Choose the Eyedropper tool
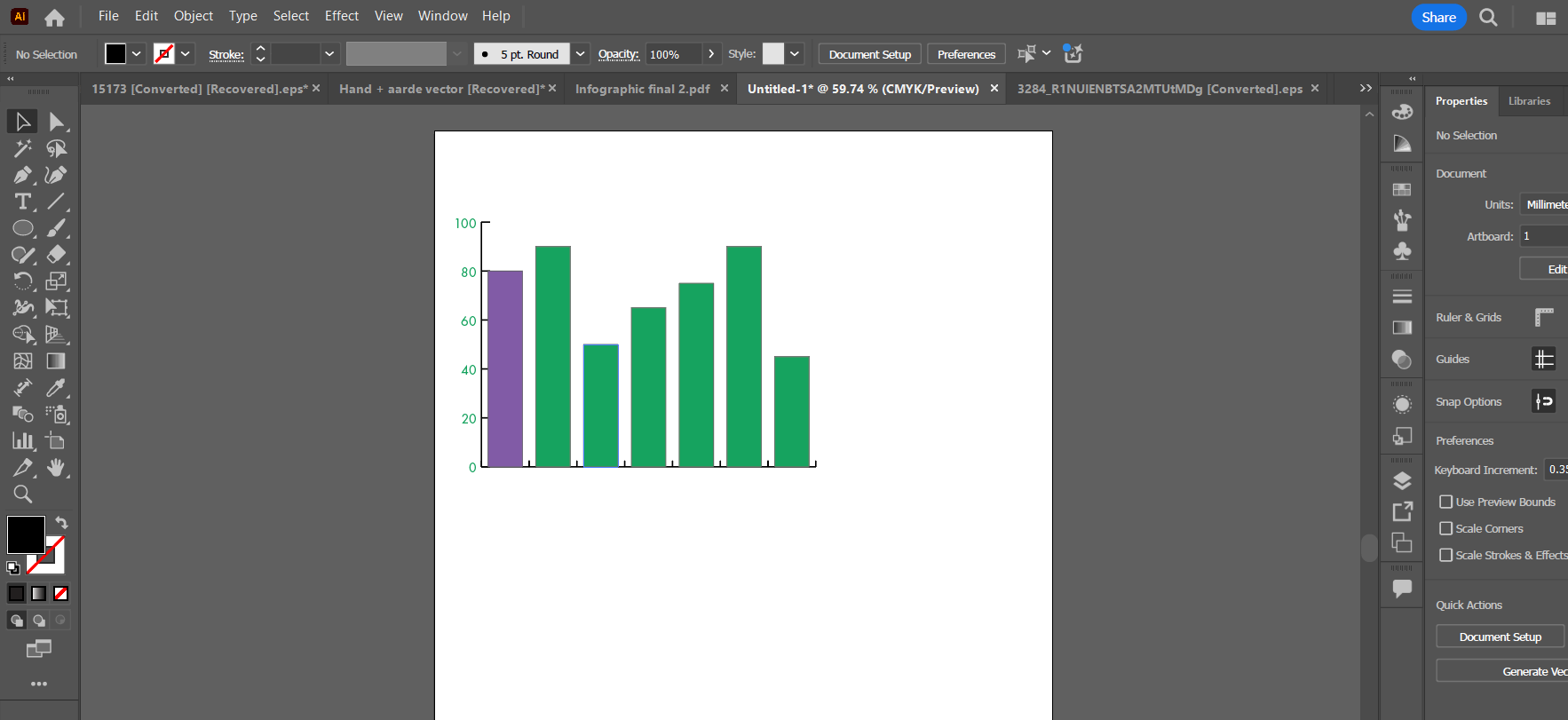Viewport: 1568px width, 720px height. [56, 388]
